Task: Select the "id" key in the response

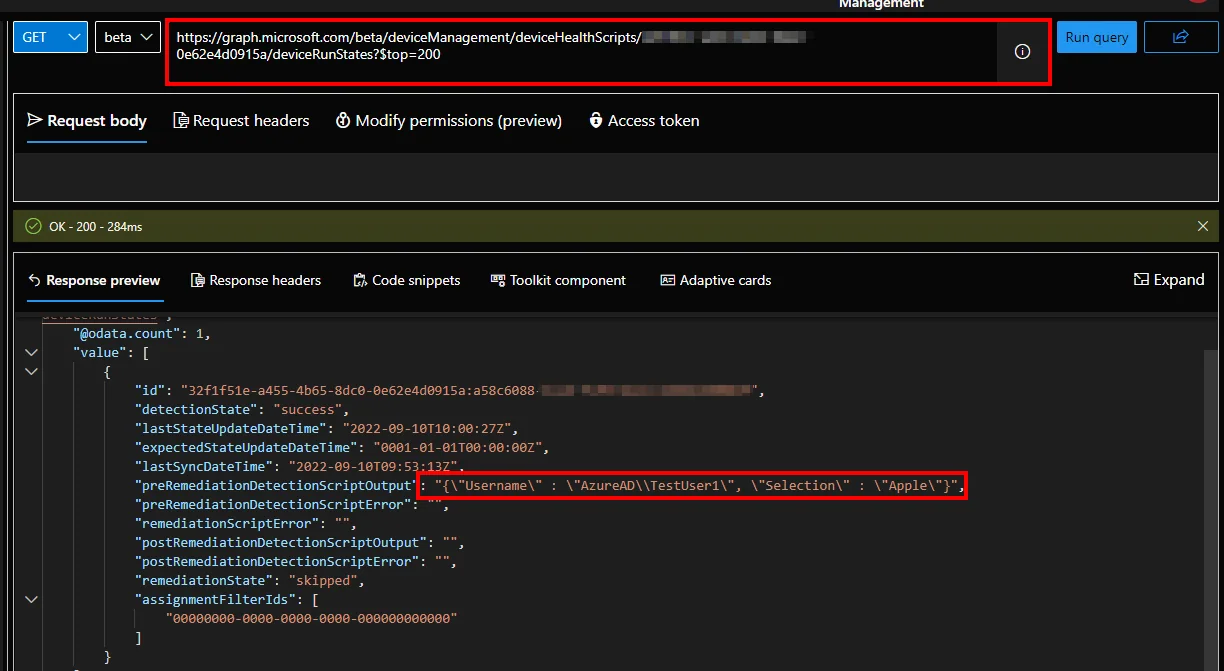Action: (151, 390)
